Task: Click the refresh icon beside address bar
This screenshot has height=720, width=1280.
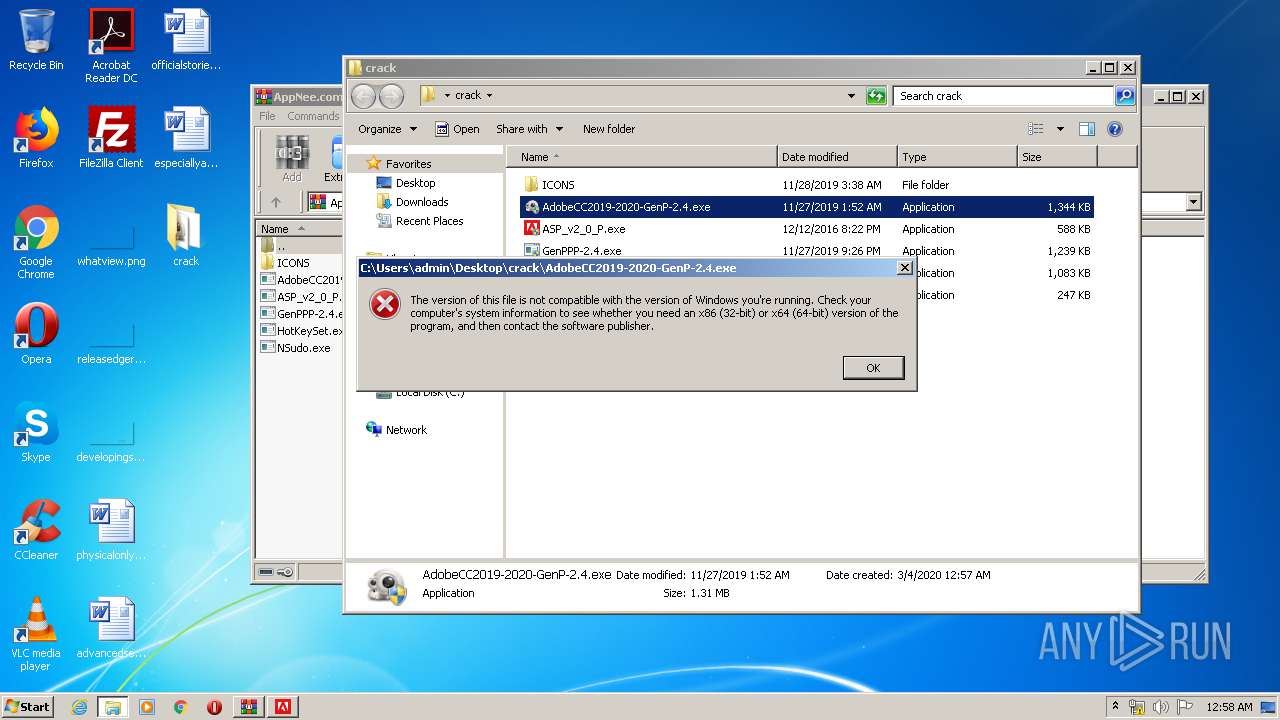Action: [876, 96]
